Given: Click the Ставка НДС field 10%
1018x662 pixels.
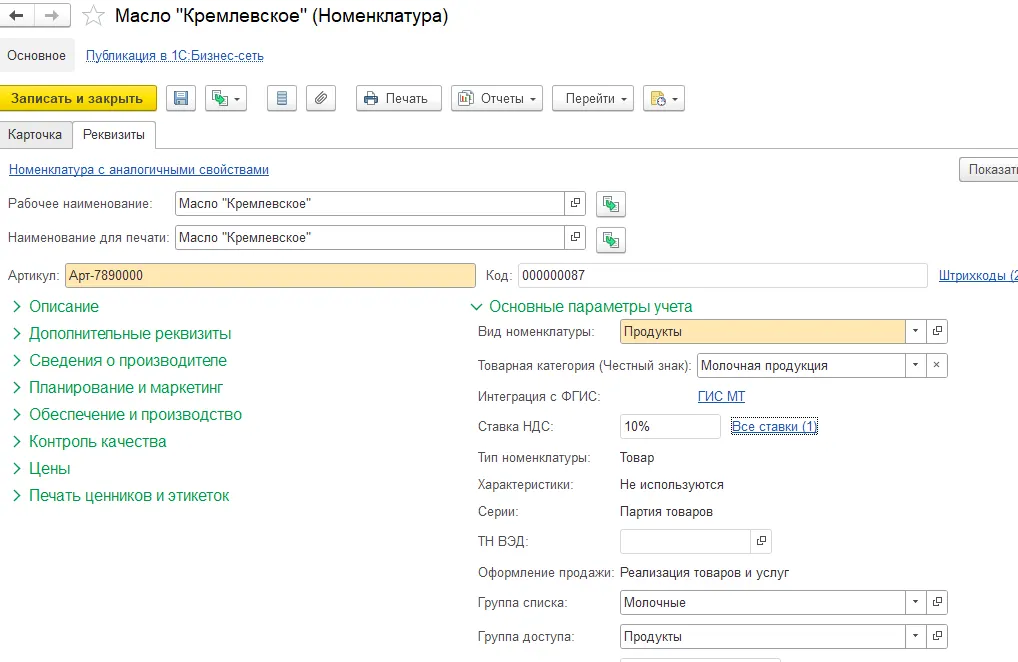Looking at the screenshot, I should click(670, 426).
